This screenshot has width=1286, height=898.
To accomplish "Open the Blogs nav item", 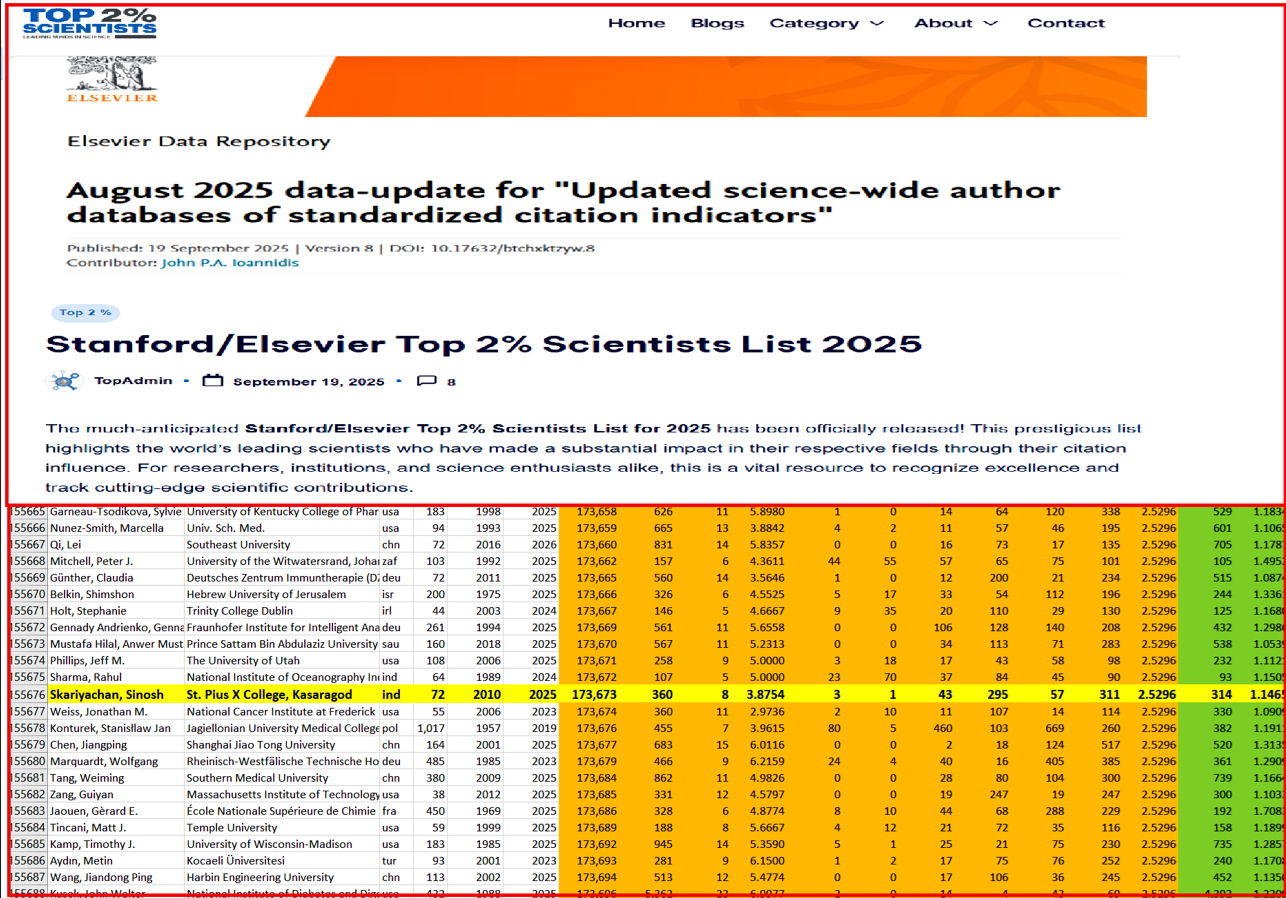I will click(x=717, y=23).
